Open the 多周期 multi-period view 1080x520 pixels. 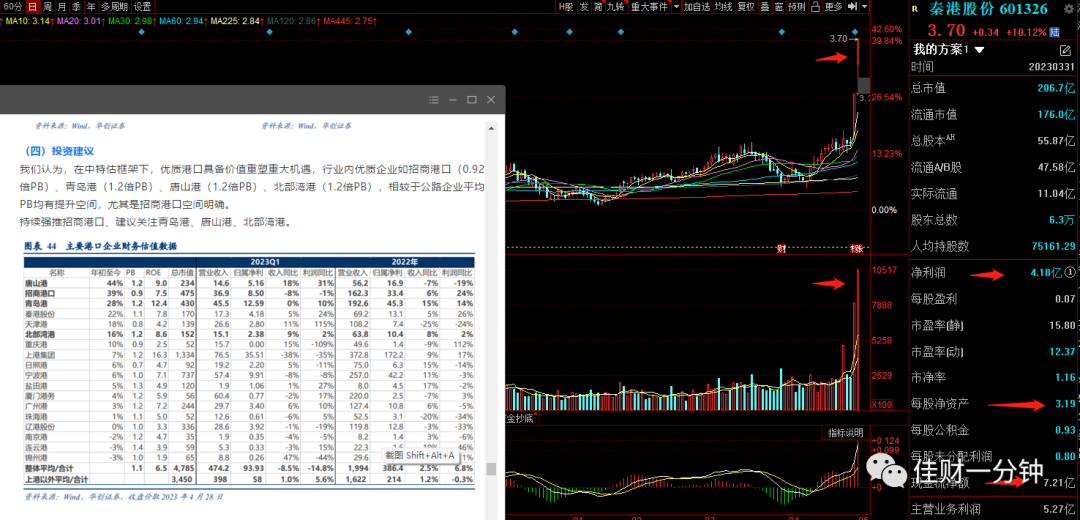(x=114, y=7)
